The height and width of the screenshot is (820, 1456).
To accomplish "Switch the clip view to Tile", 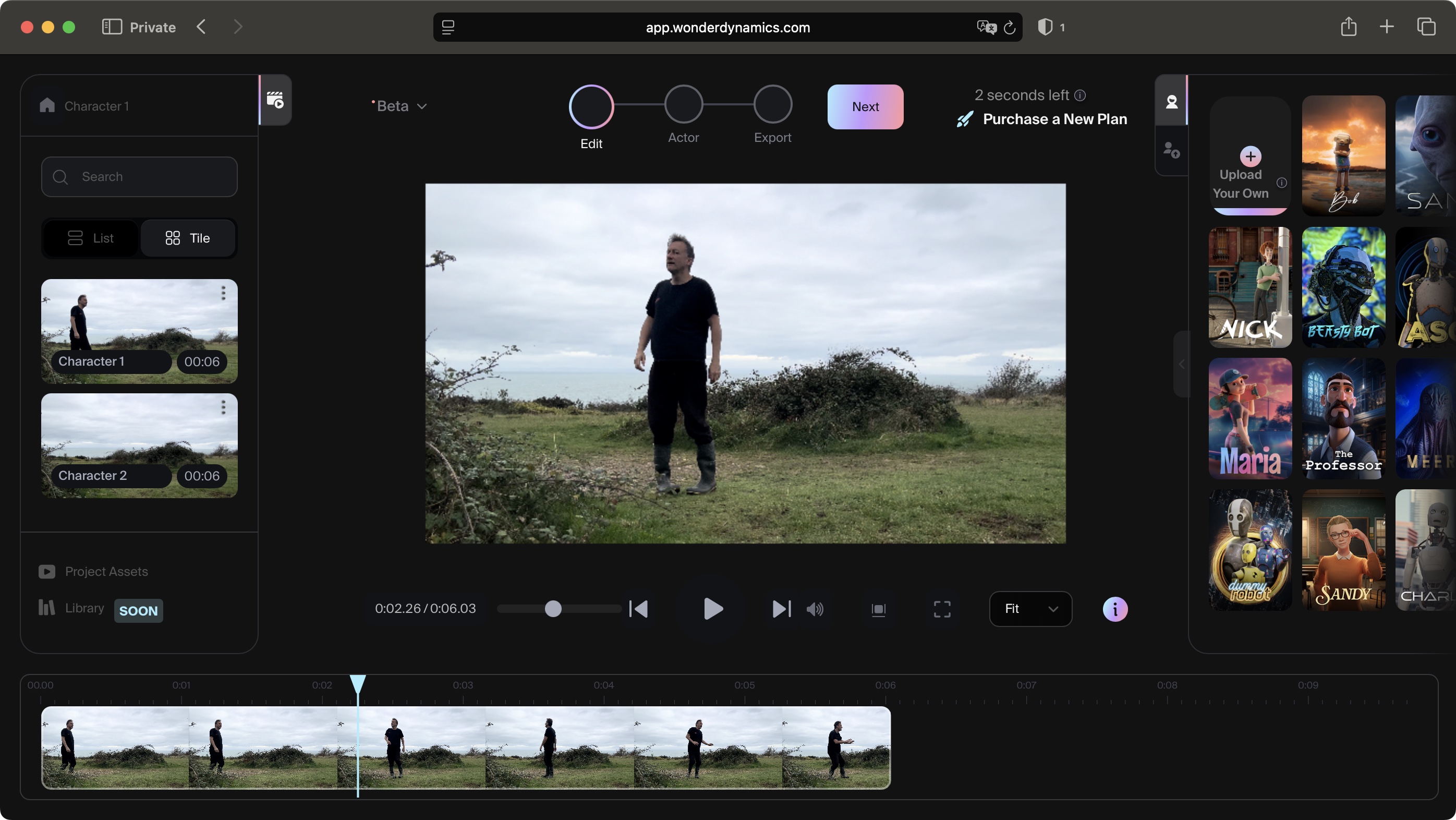I will pos(188,238).
